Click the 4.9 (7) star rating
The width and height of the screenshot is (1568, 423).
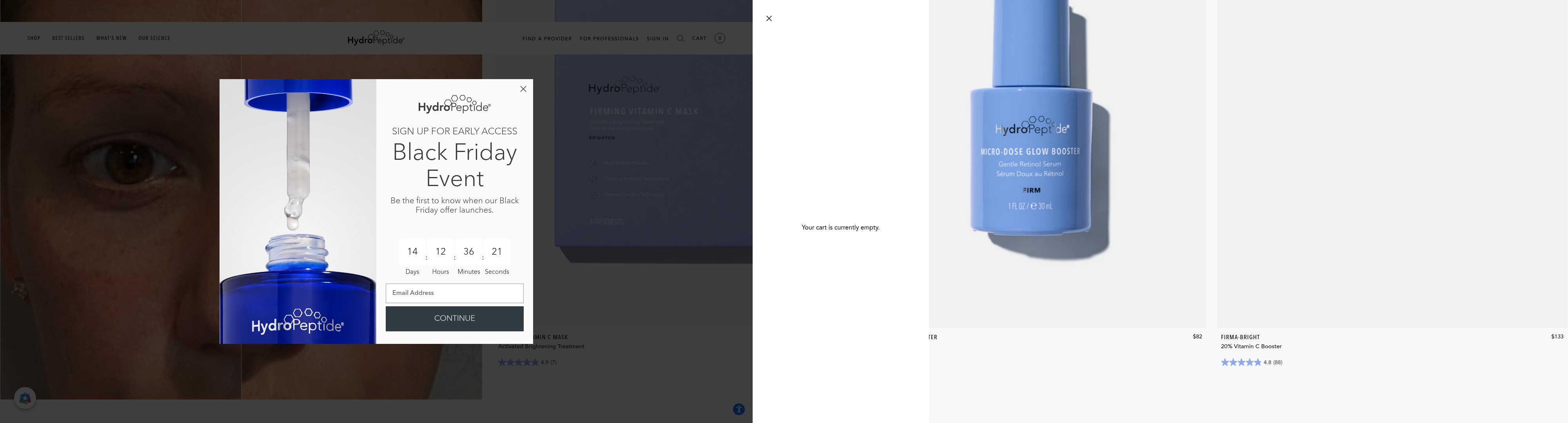[527, 362]
